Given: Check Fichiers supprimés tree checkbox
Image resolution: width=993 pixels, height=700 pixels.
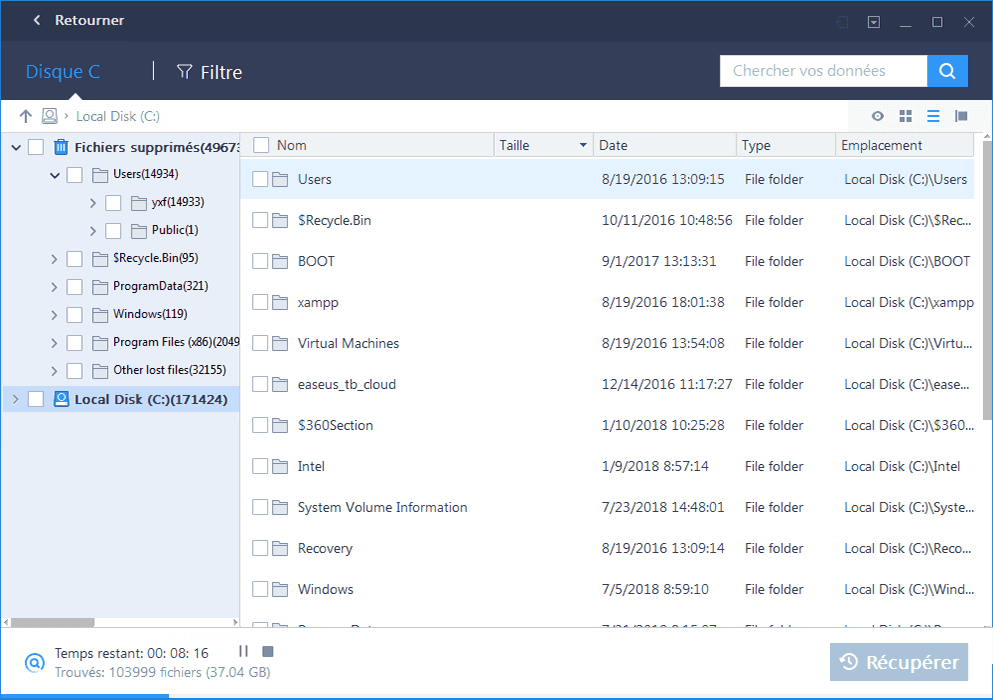Looking at the screenshot, I should (x=36, y=147).
